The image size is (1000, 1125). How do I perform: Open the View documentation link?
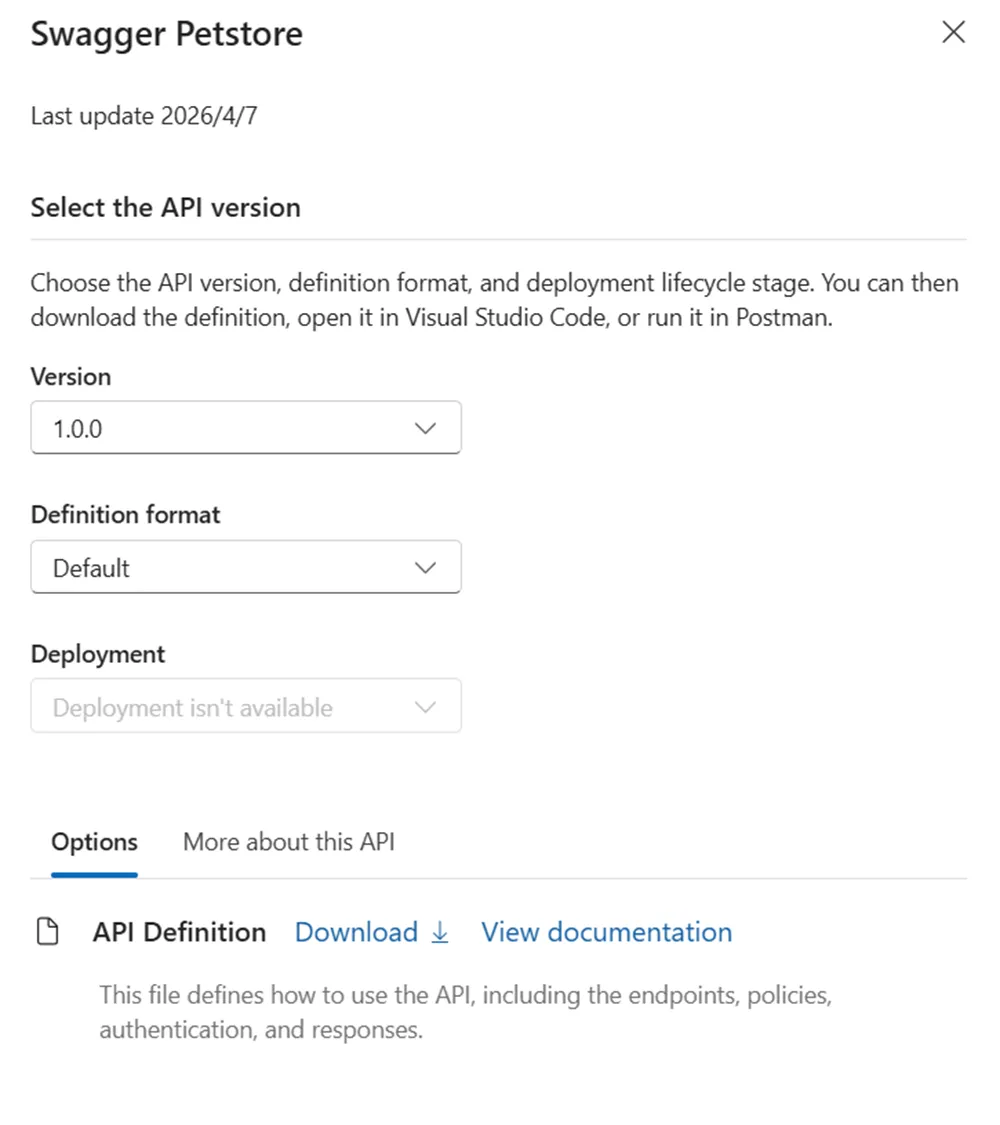606,932
